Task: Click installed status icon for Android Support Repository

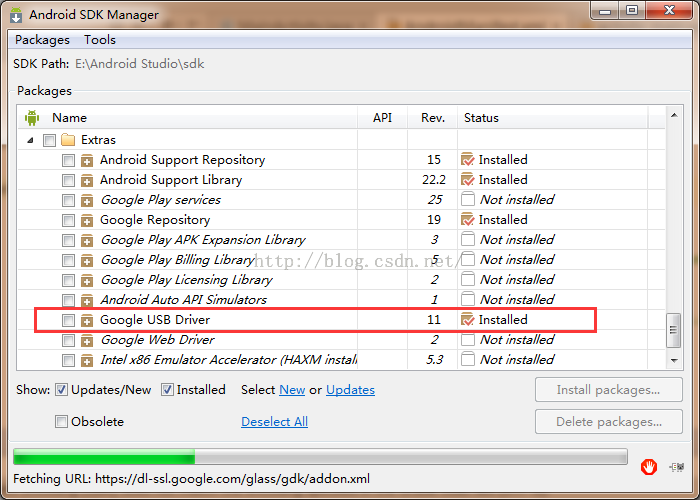Action: click(x=467, y=159)
